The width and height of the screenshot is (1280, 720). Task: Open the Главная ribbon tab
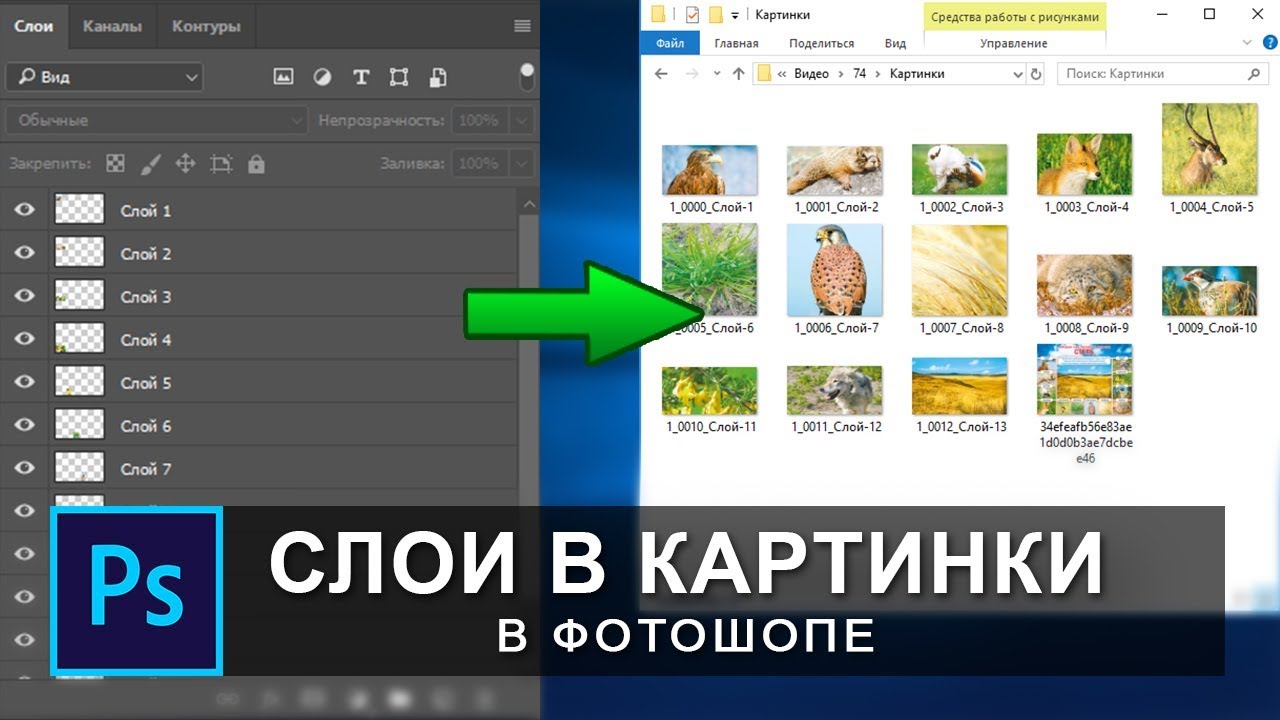[736, 43]
